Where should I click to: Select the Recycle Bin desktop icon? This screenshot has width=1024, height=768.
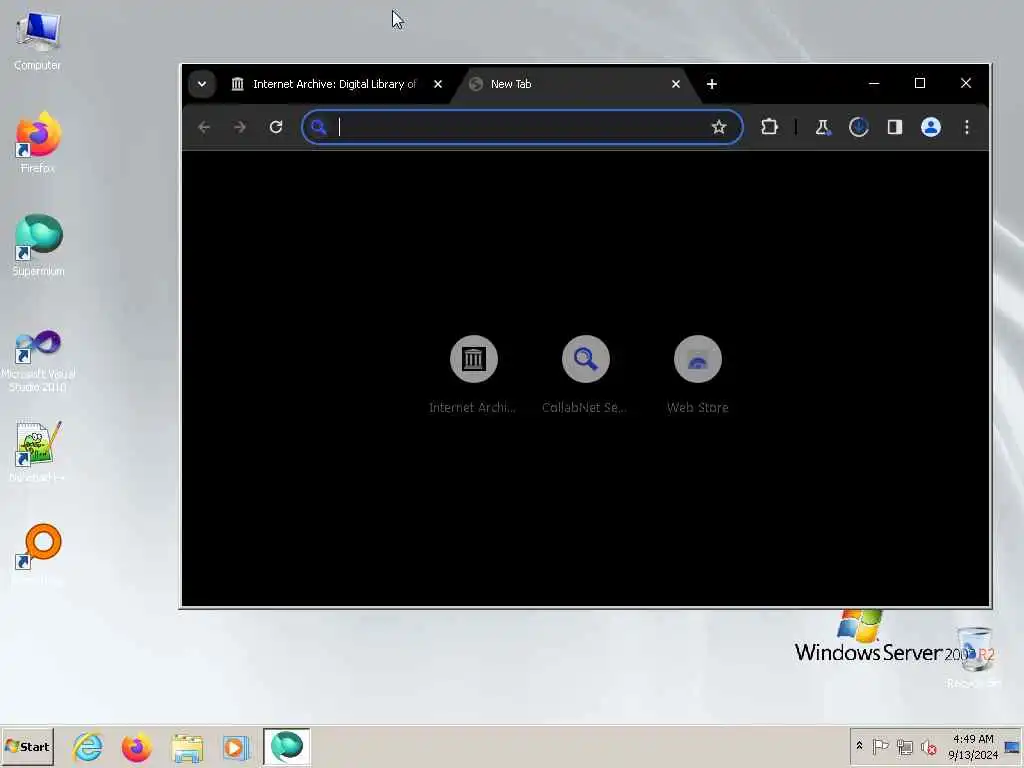[974, 656]
